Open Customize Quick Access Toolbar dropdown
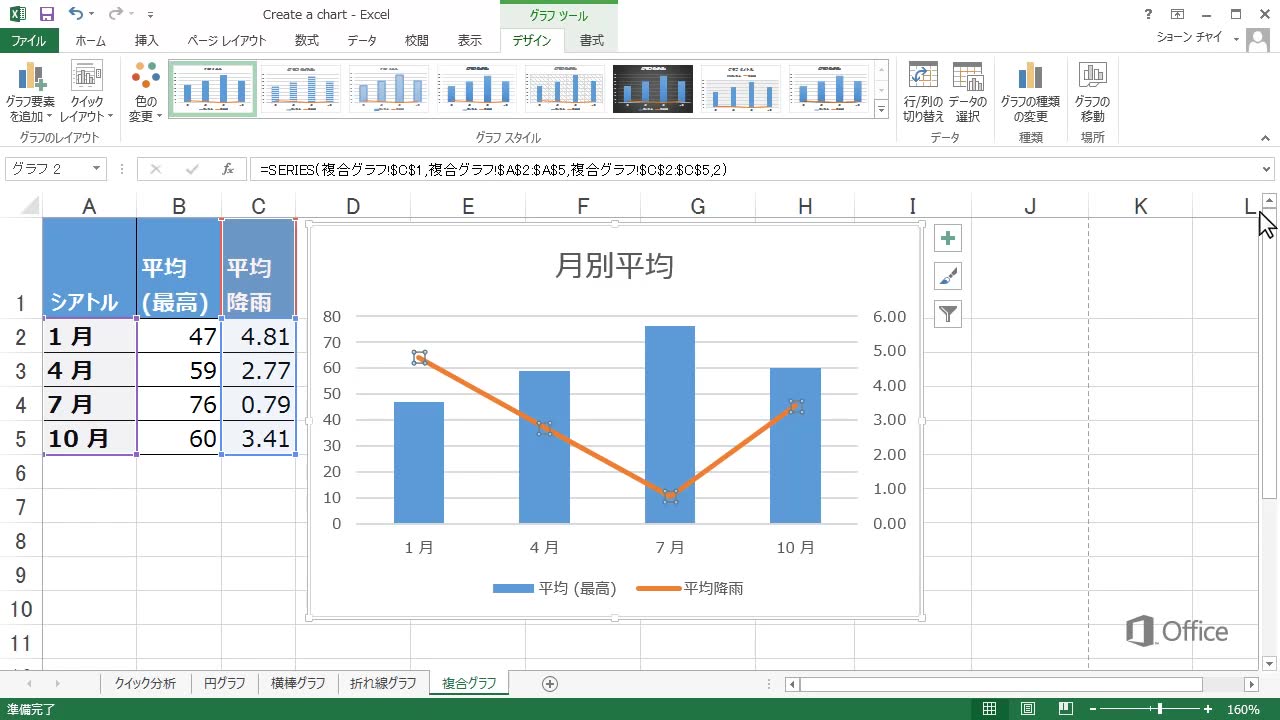The width and height of the screenshot is (1280, 720). click(x=150, y=15)
